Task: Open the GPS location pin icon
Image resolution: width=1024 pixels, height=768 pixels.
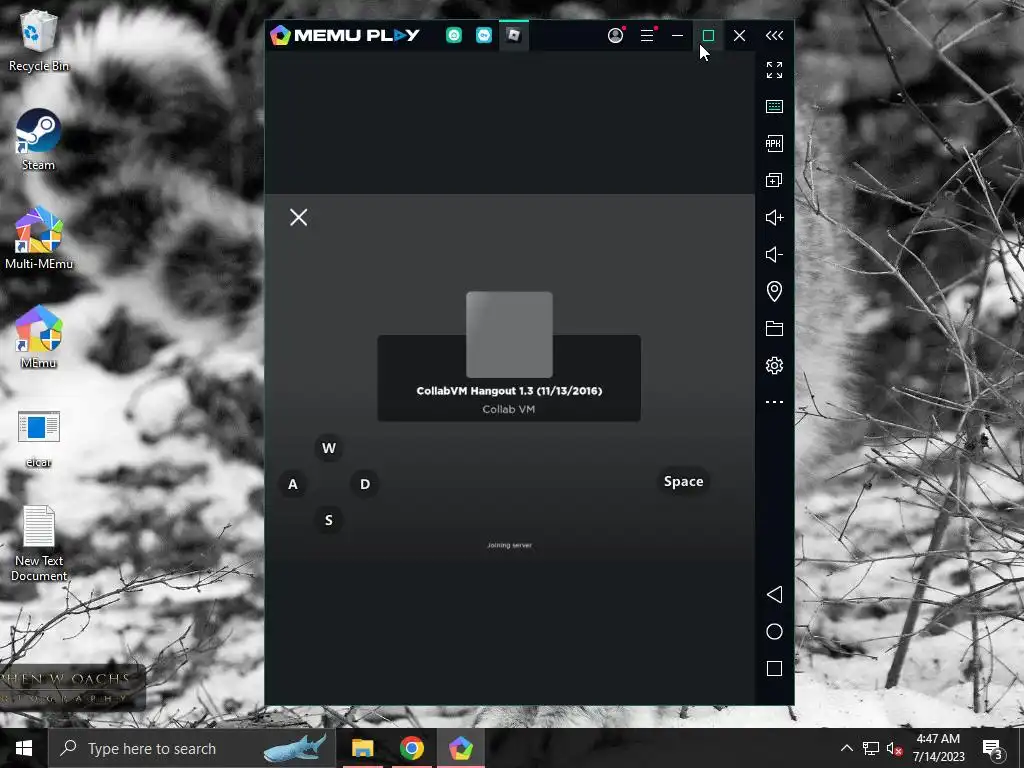Action: click(x=775, y=291)
